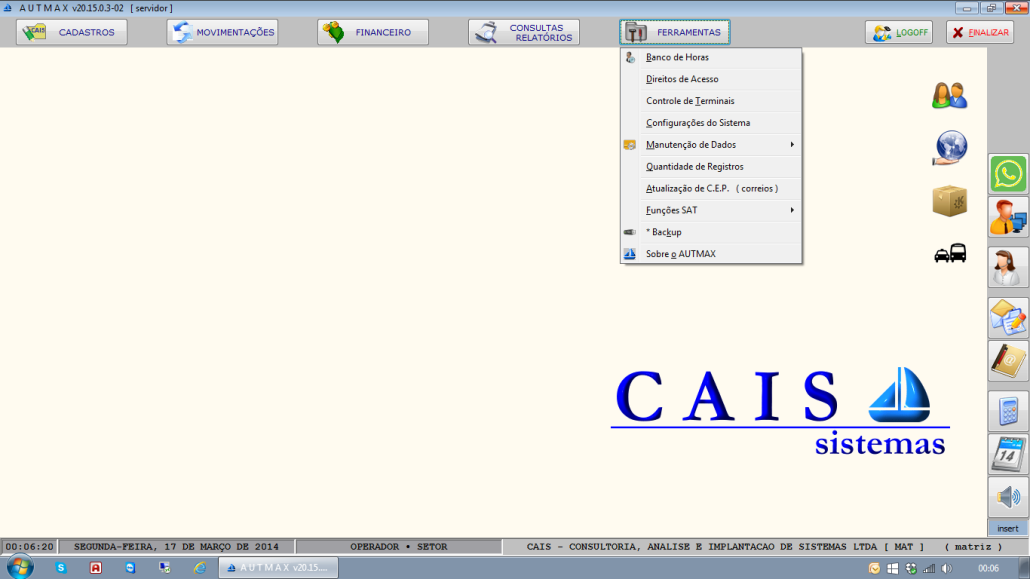This screenshot has width=1030, height=579.
Task: Click the speaker sidebar icon
Action: coord(1008,498)
